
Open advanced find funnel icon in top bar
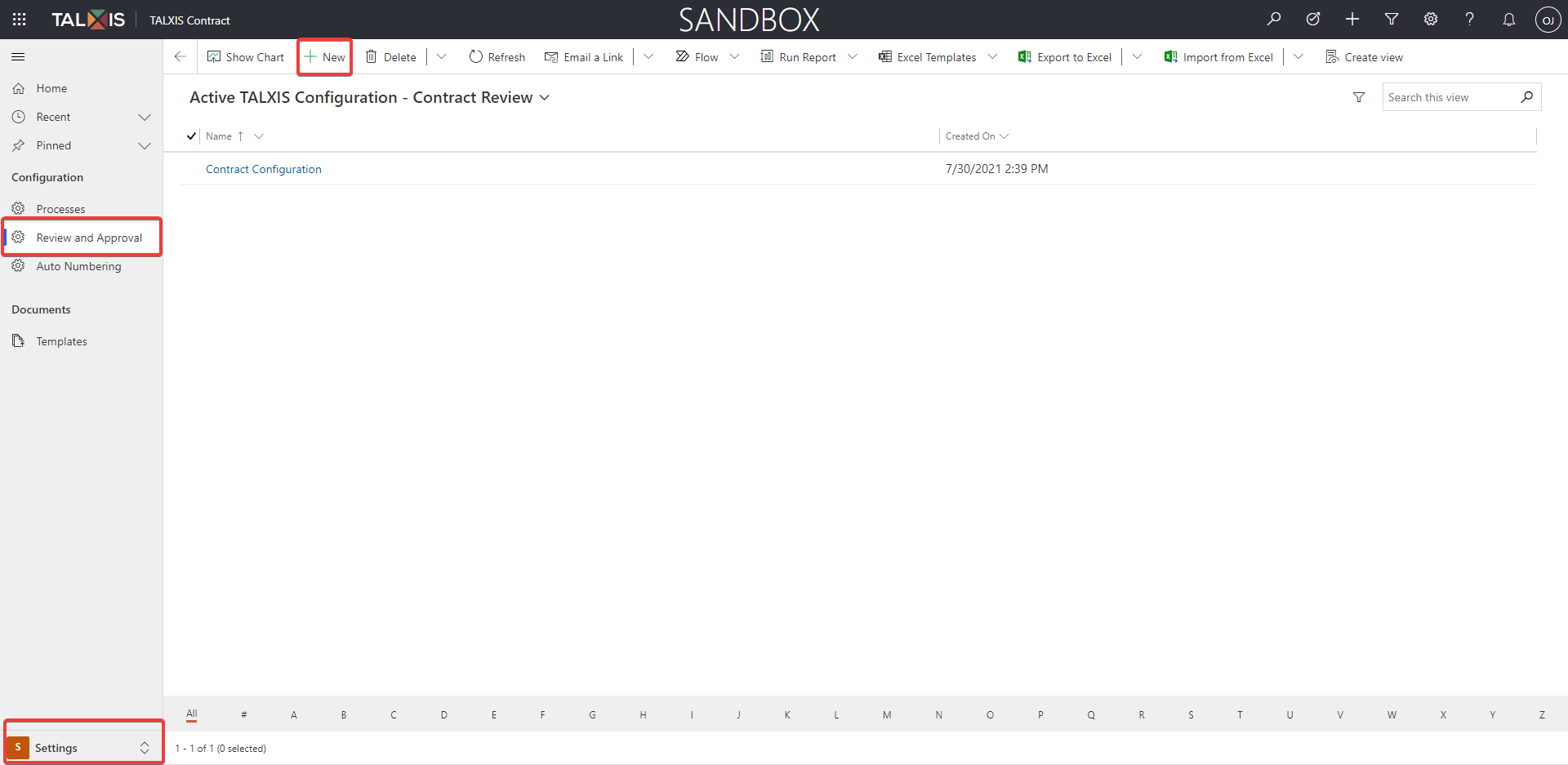pyautogui.click(x=1392, y=19)
